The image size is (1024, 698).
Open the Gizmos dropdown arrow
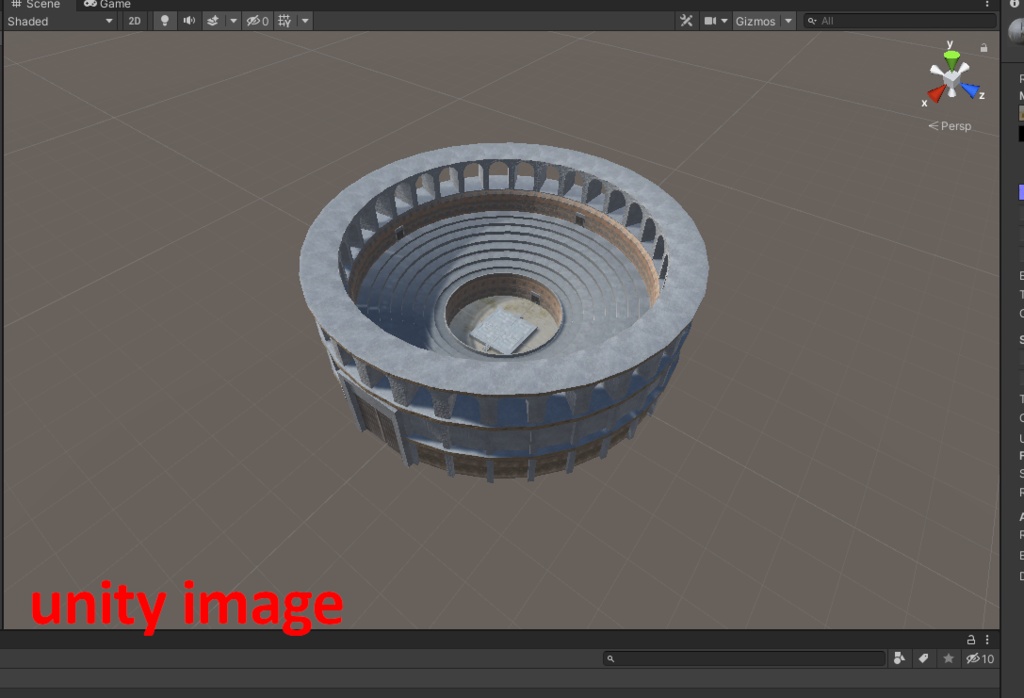pos(788,20)
